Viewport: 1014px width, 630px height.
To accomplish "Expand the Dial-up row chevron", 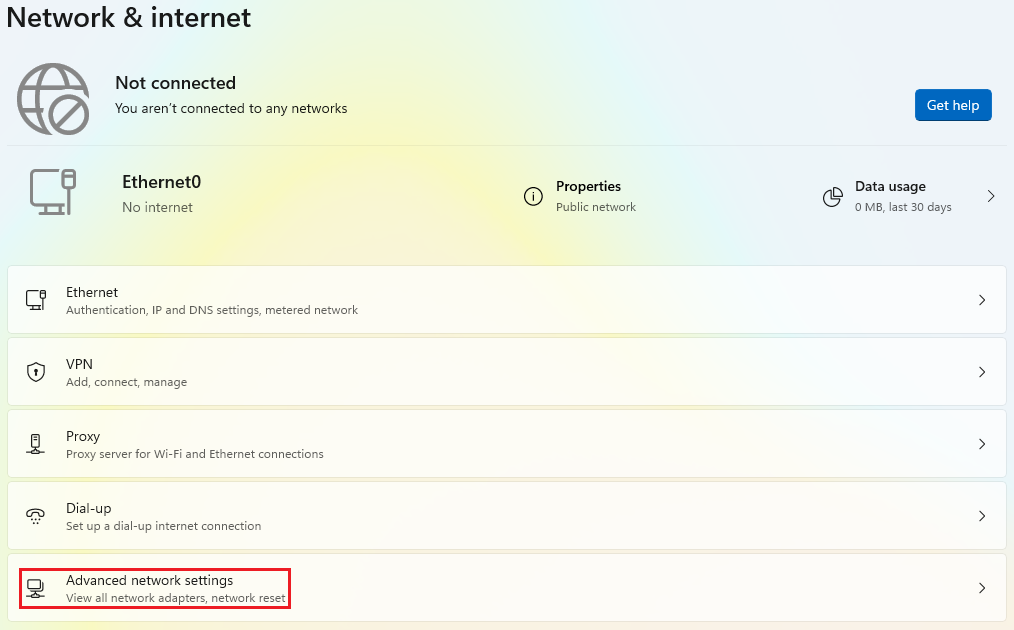I will [981, 515].
